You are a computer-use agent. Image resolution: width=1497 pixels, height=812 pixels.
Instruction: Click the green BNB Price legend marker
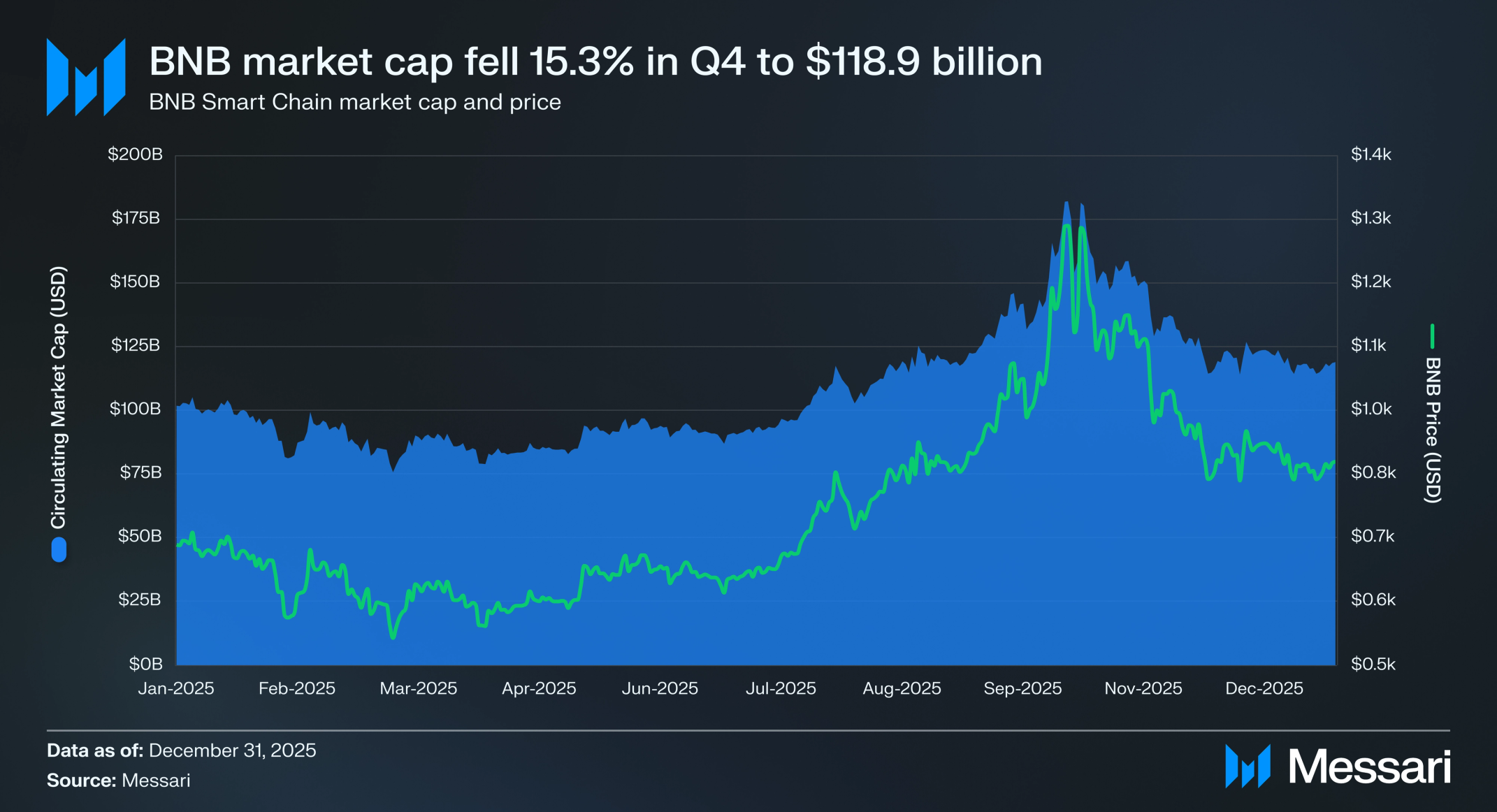coord(1432,336)
